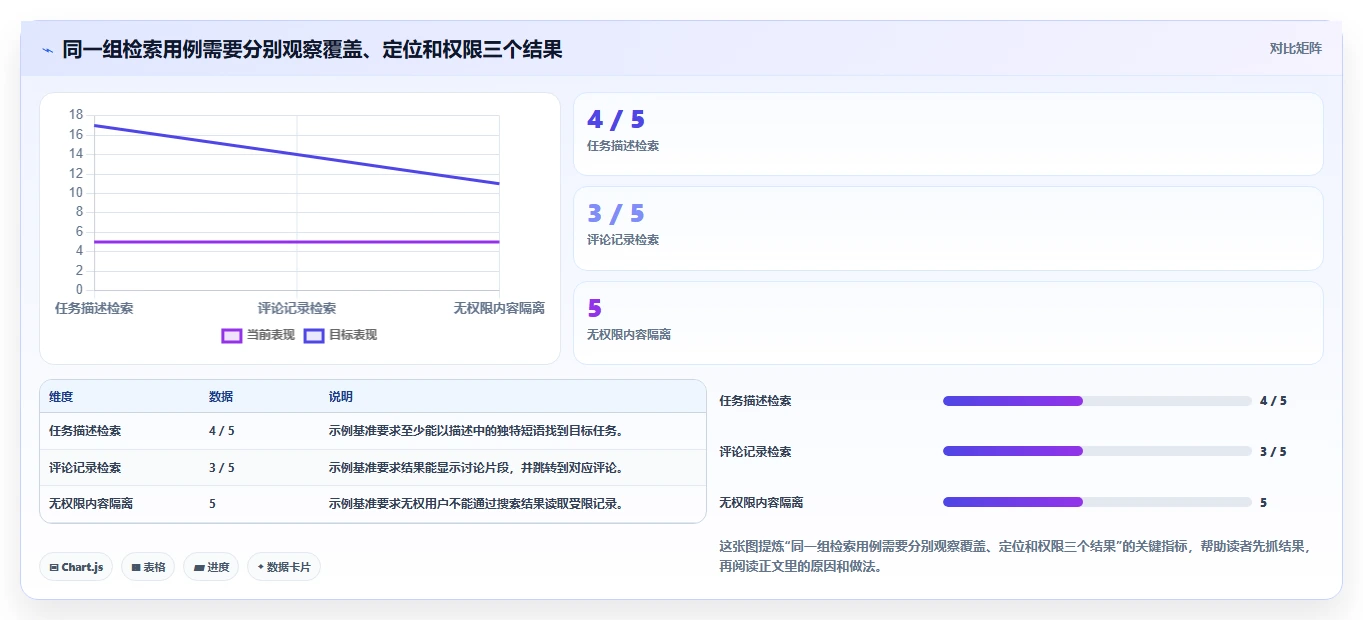1363x620 pixels.
Task: Click the 3 / 5 评论记录检索 stat card
Action: pos(948,228)
